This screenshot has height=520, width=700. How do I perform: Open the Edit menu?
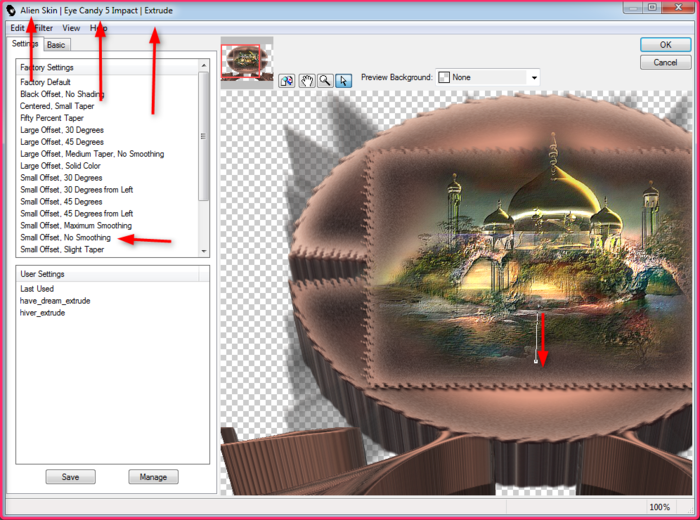pyautogui.click(x=17, y=28)
